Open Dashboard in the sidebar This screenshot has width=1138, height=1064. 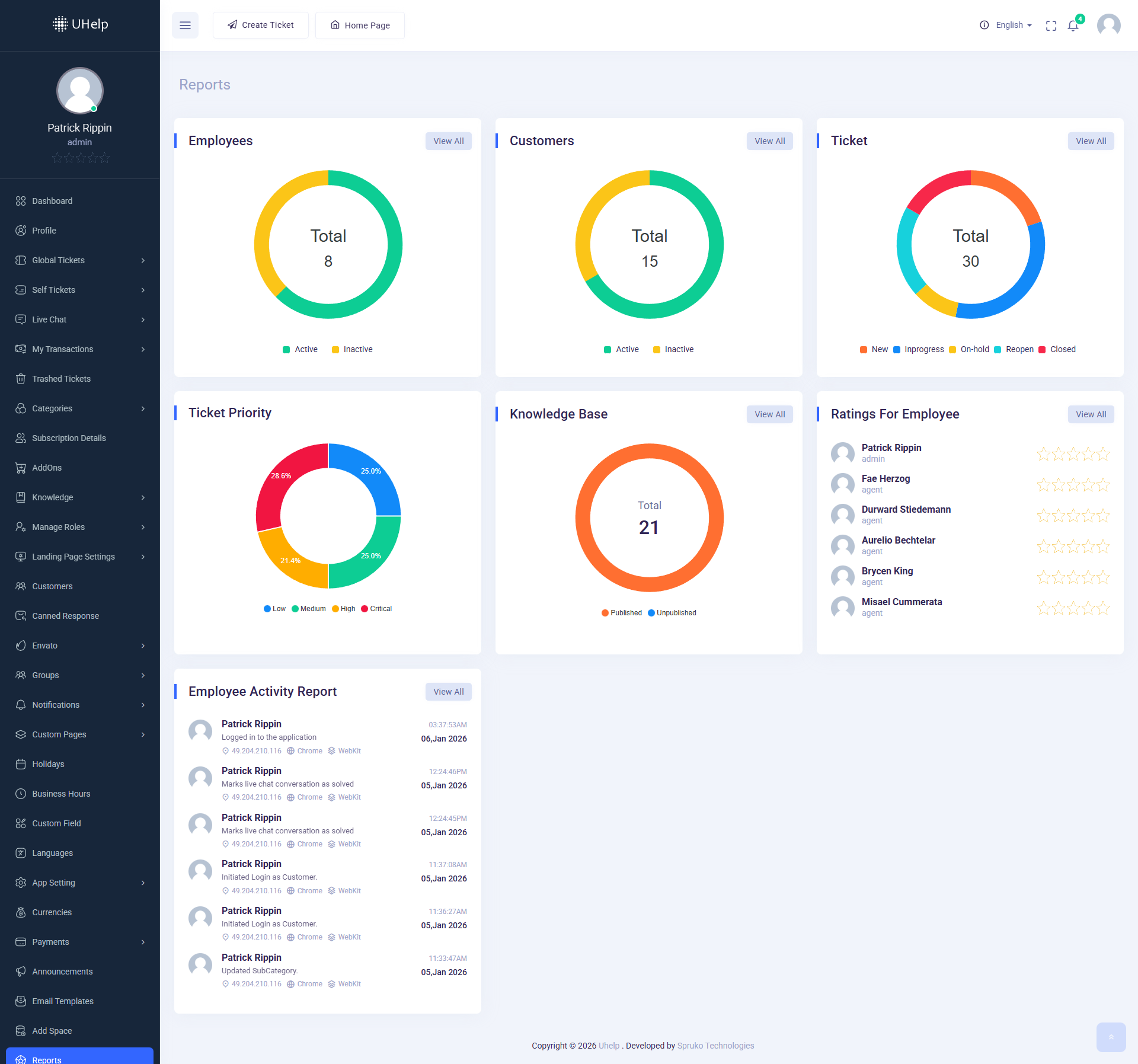(x=52, y=201)
